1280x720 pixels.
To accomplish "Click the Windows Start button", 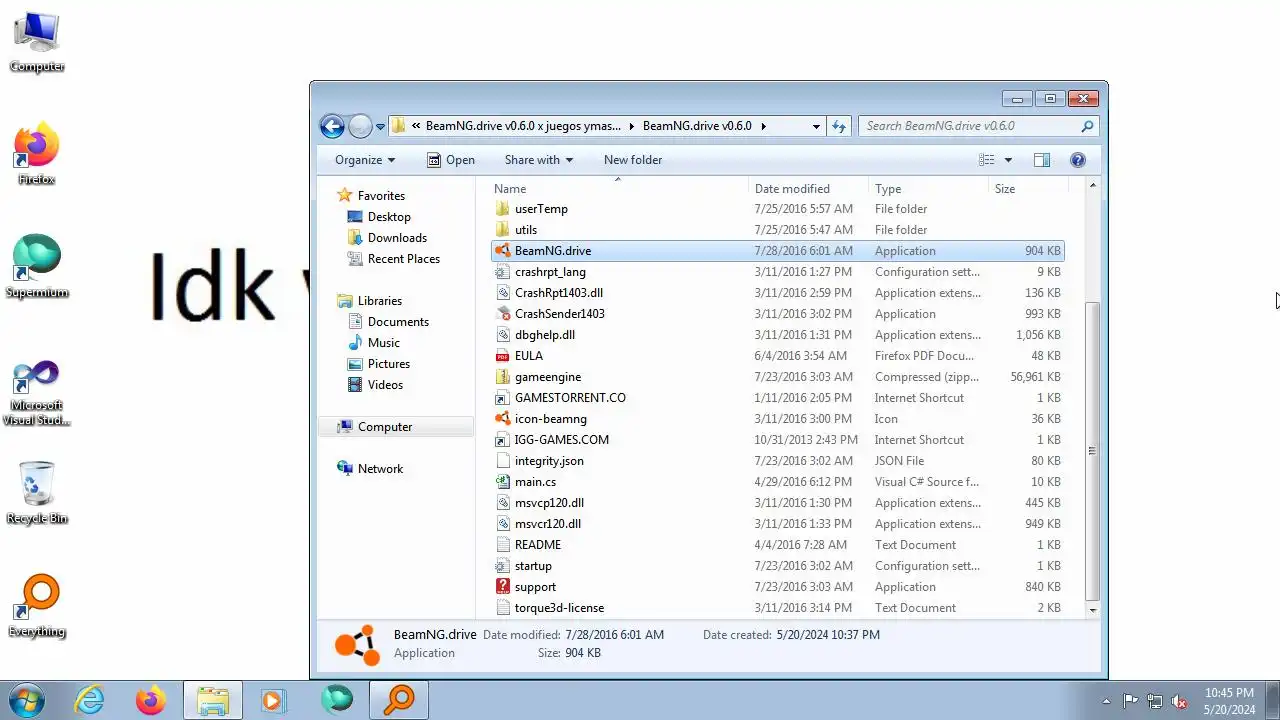I will point(26,700).
